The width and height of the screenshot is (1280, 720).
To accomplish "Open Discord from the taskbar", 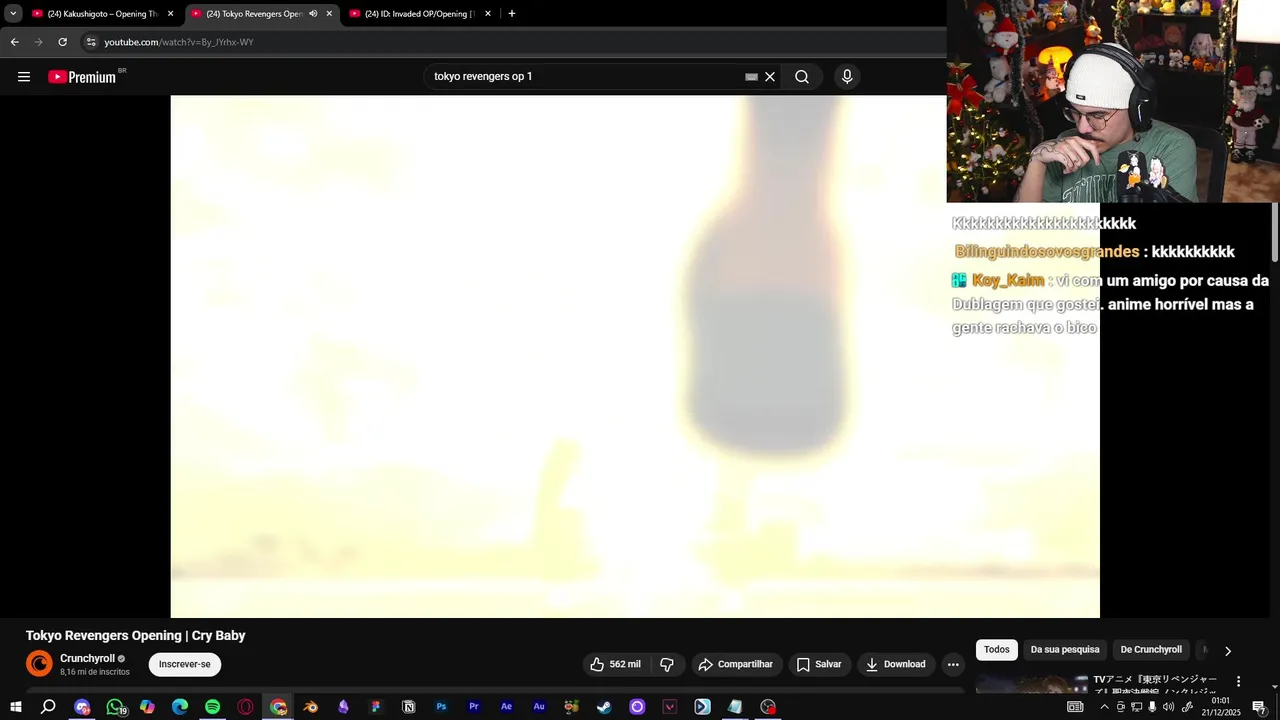I will [x=82, y=707].
